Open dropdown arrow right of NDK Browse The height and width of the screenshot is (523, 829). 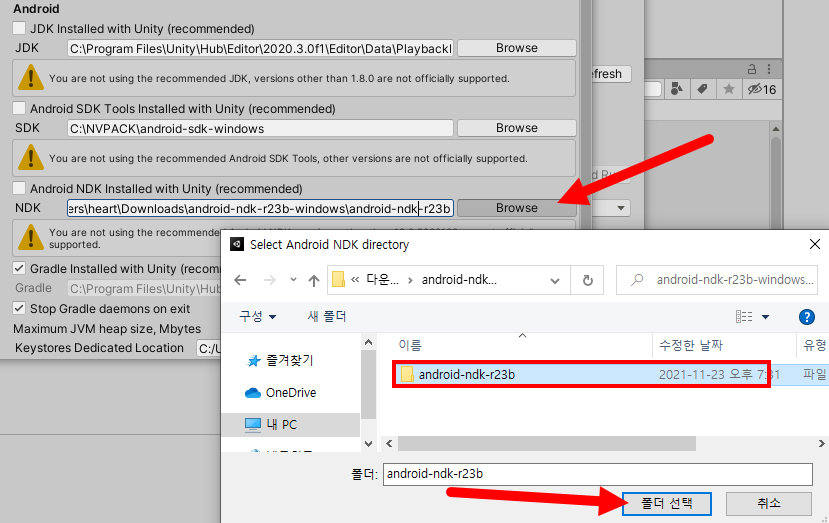[621, 208]
